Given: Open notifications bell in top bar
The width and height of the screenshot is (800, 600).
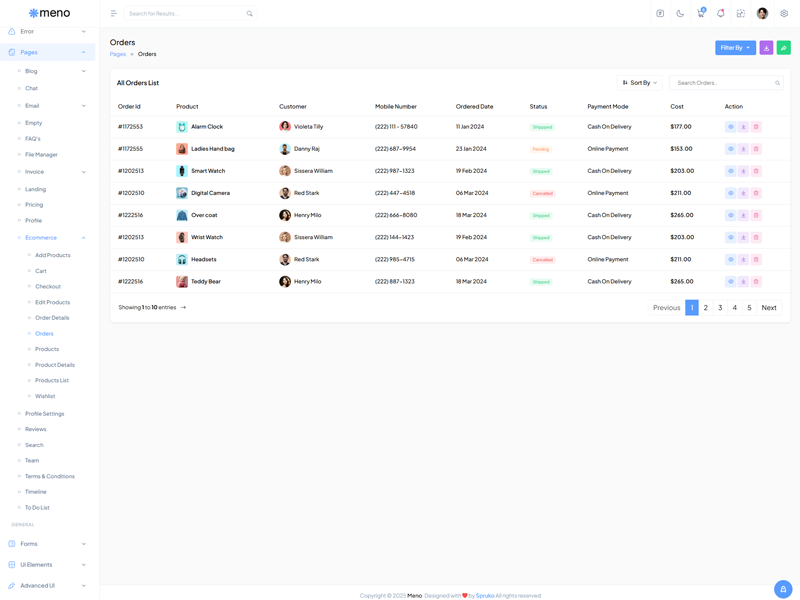Looking at the screenshot, I should (x=720, y=14).
